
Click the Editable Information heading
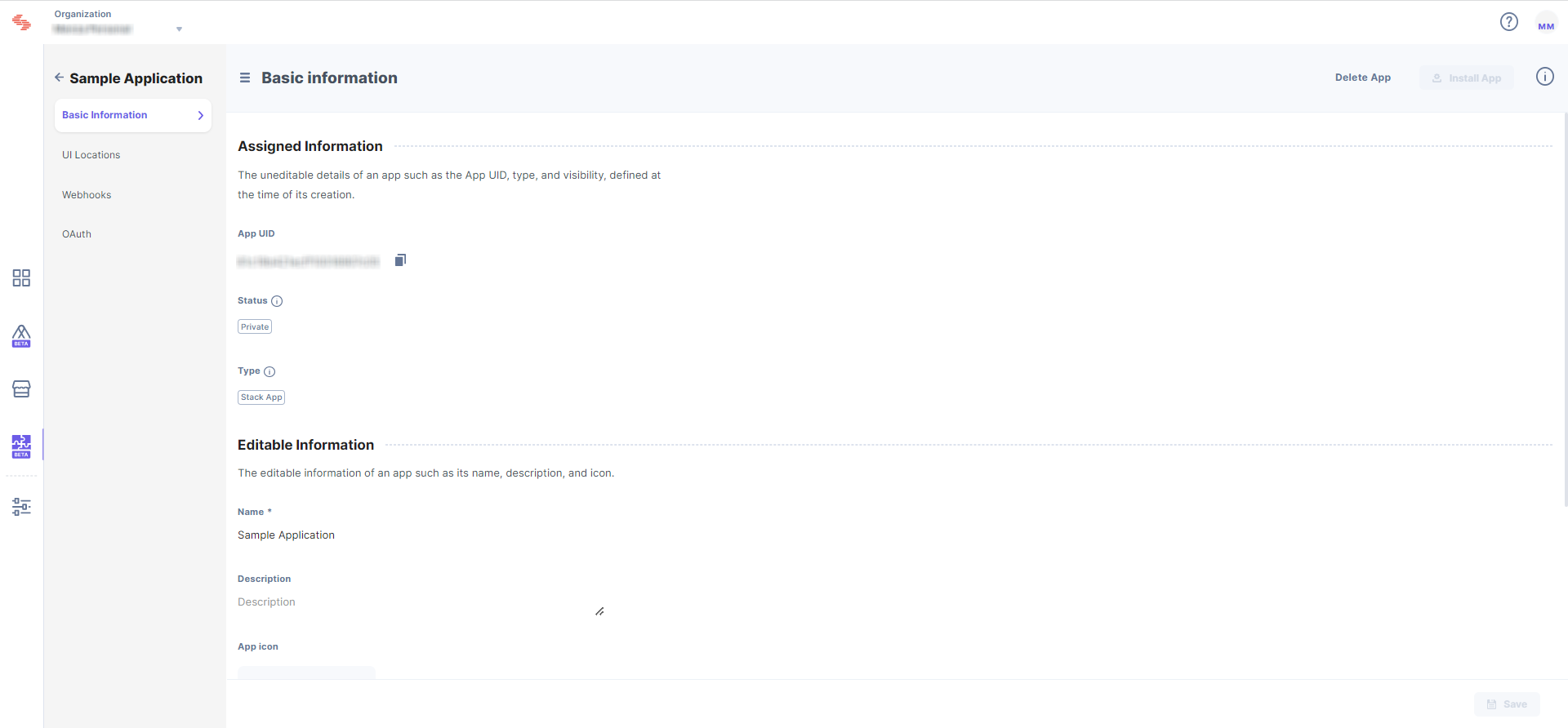pos(305,445)
